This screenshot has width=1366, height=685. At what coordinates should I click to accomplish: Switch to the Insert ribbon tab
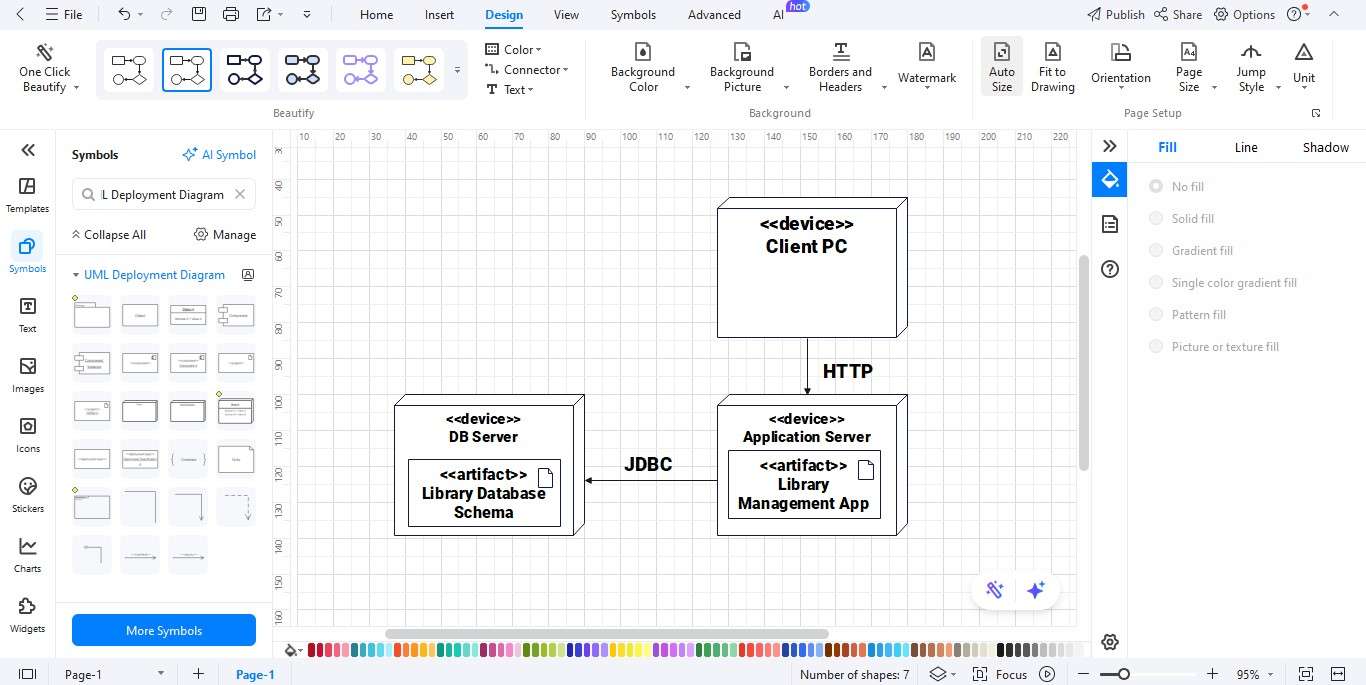tap(439, 14)
